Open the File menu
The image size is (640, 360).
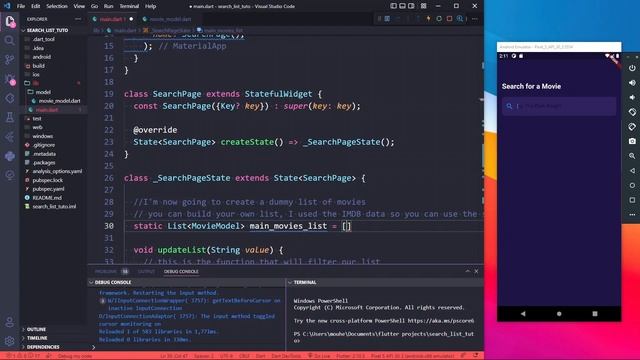(x=21, y=6)
